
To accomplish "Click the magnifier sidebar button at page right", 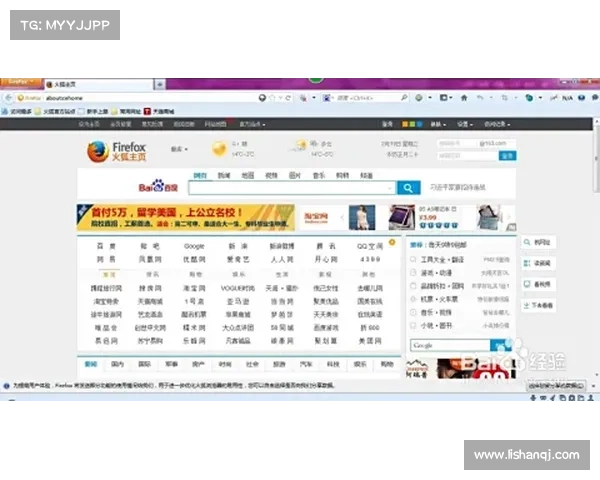I will (x=538, y=242).
